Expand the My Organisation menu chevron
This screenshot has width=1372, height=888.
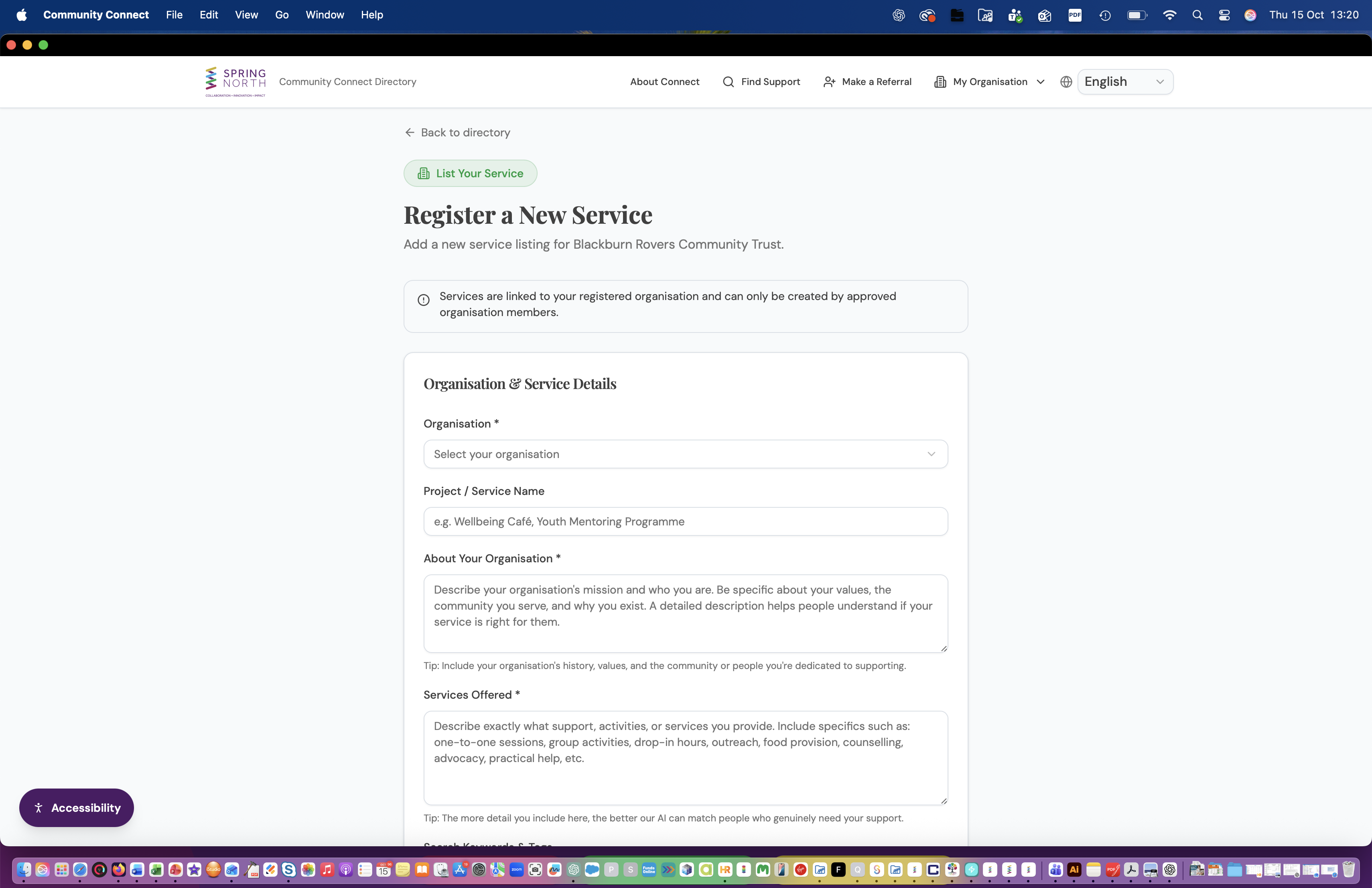pyautogui.click(x=1041, y=82)
